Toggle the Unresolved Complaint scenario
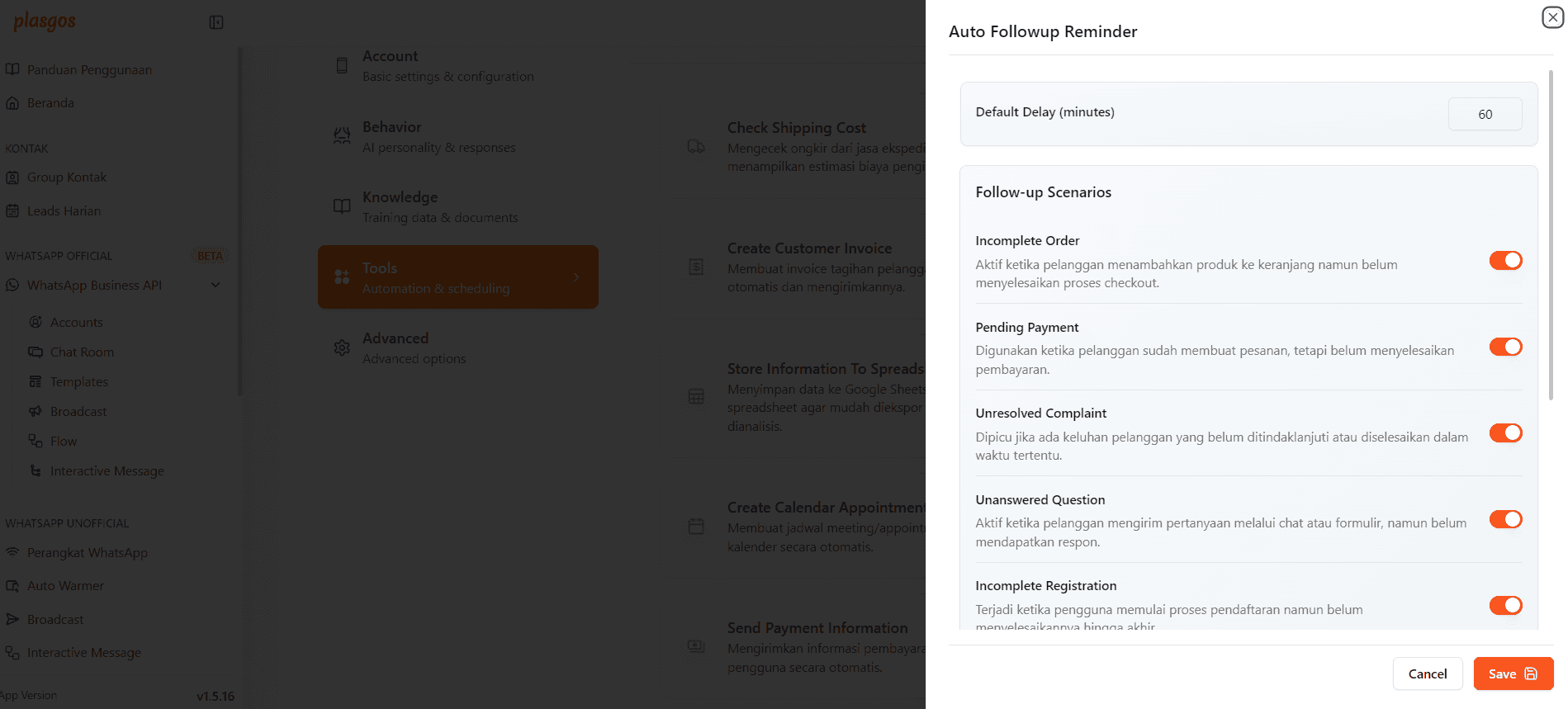 pyautogui.click(x=1505, y=433)
